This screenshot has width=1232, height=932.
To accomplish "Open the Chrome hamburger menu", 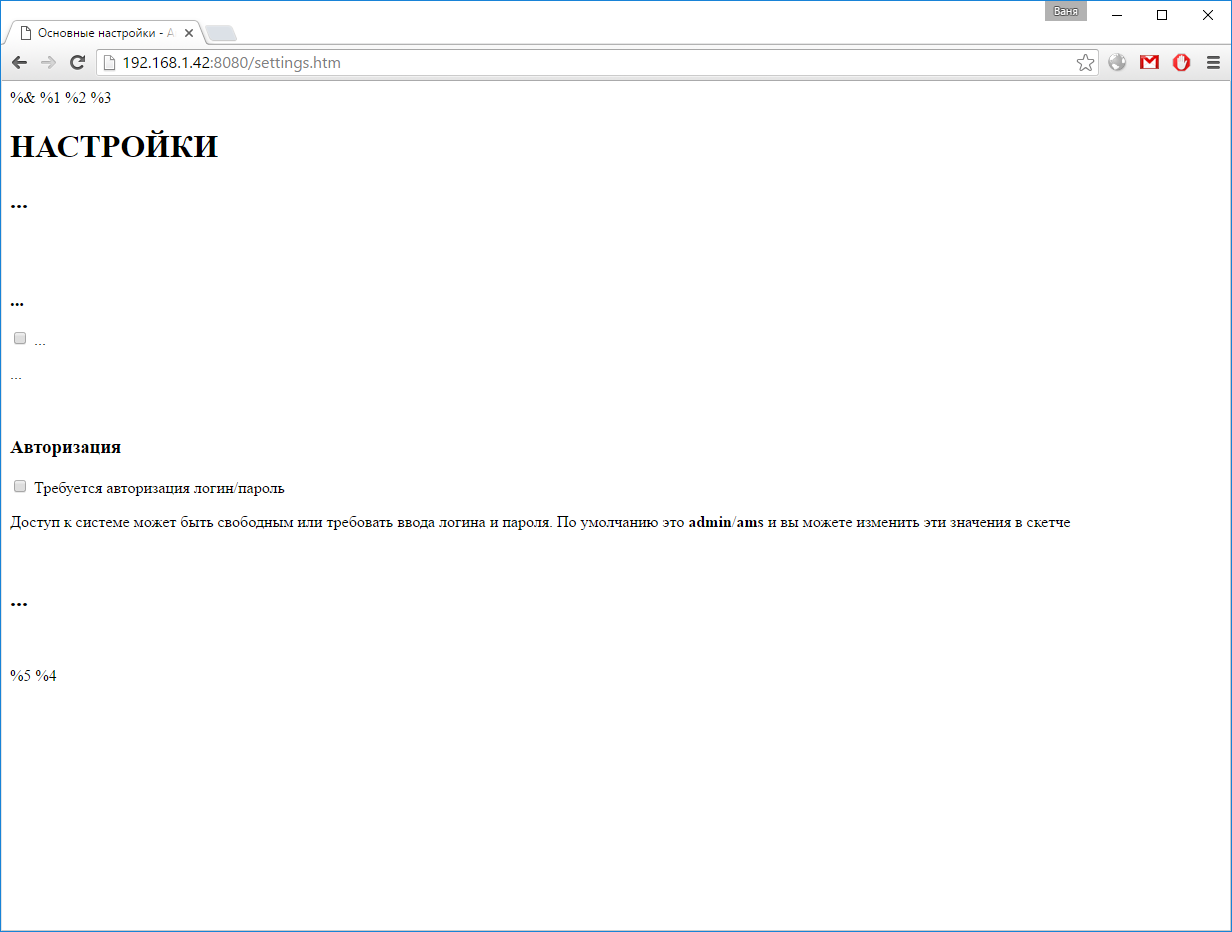I will (x=1213, y=63).
